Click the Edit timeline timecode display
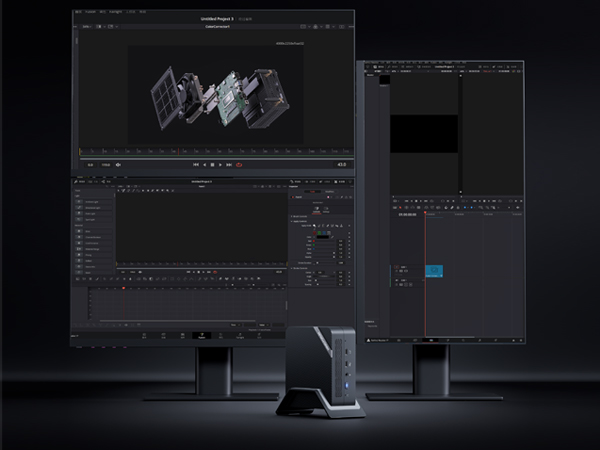 coord(408,214)
